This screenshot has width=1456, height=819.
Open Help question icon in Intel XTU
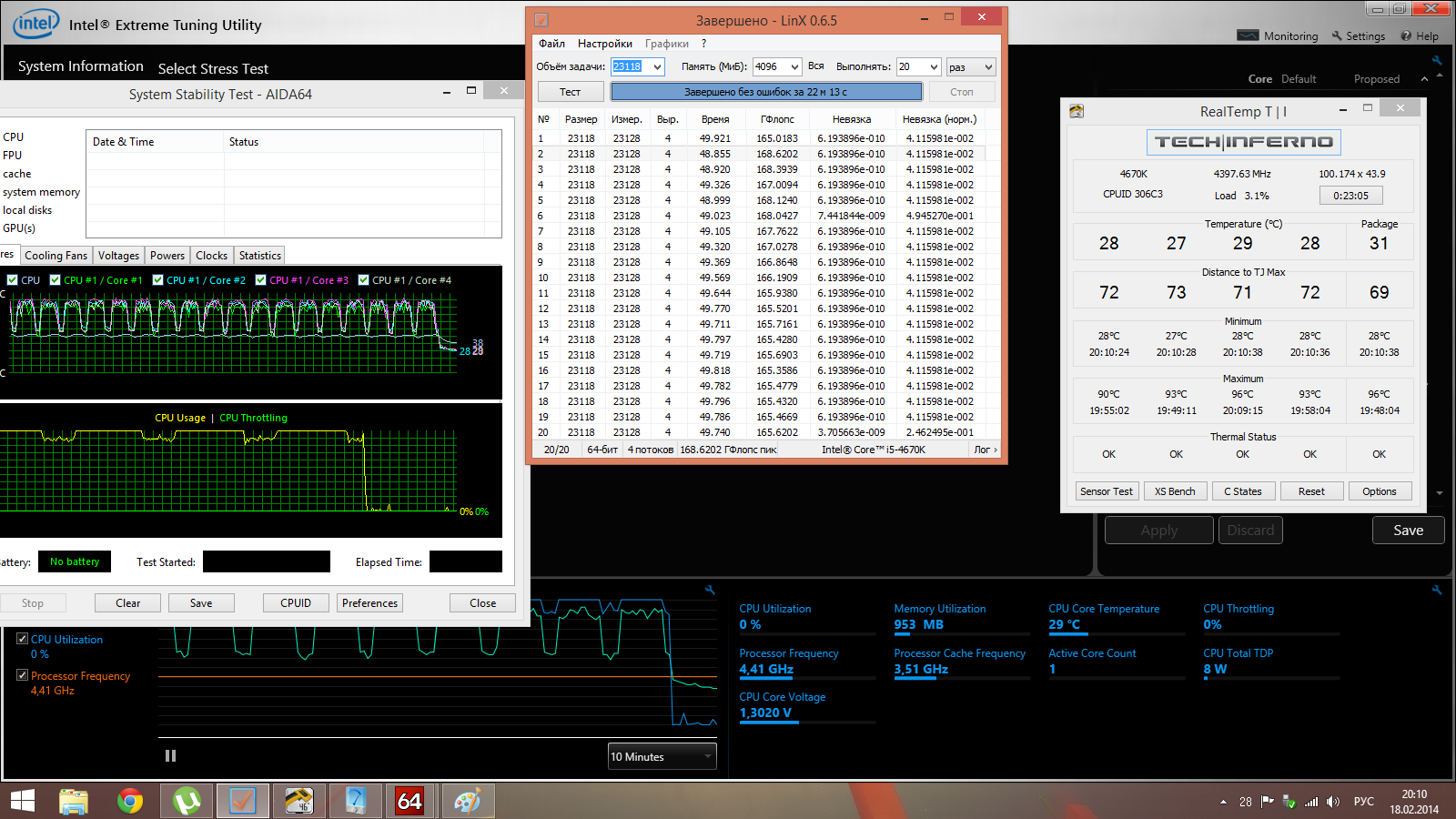pyautogui.click(x=1406, y=35)
